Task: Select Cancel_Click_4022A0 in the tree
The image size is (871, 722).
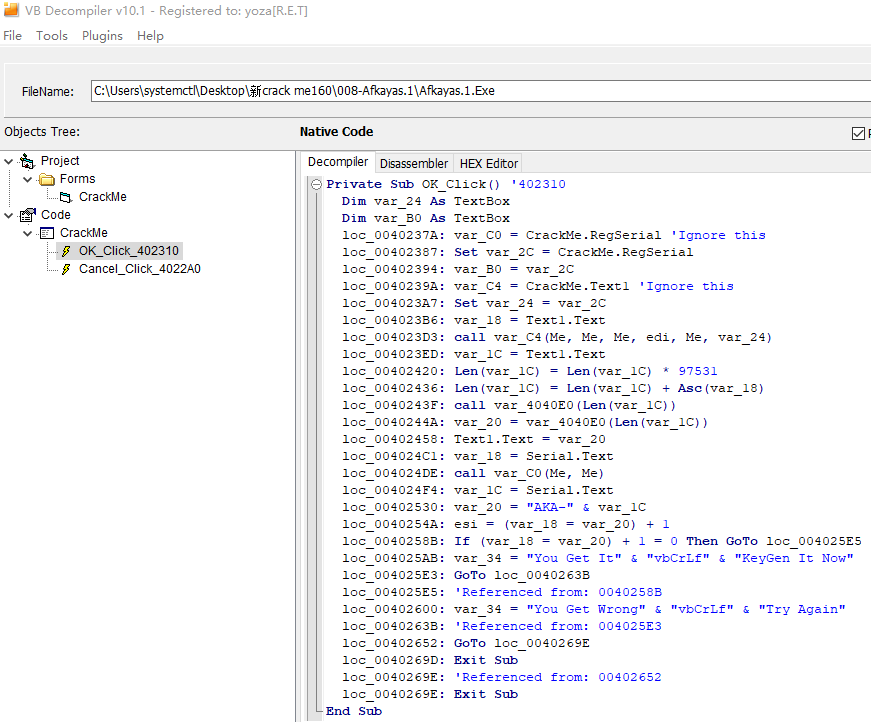Action: click(139, 269)
